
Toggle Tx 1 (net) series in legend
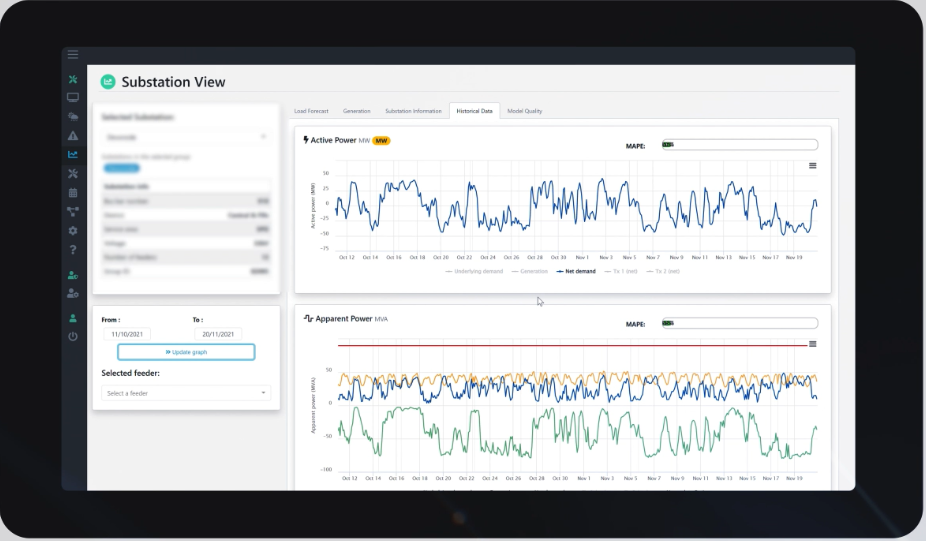tap(621, 272)
